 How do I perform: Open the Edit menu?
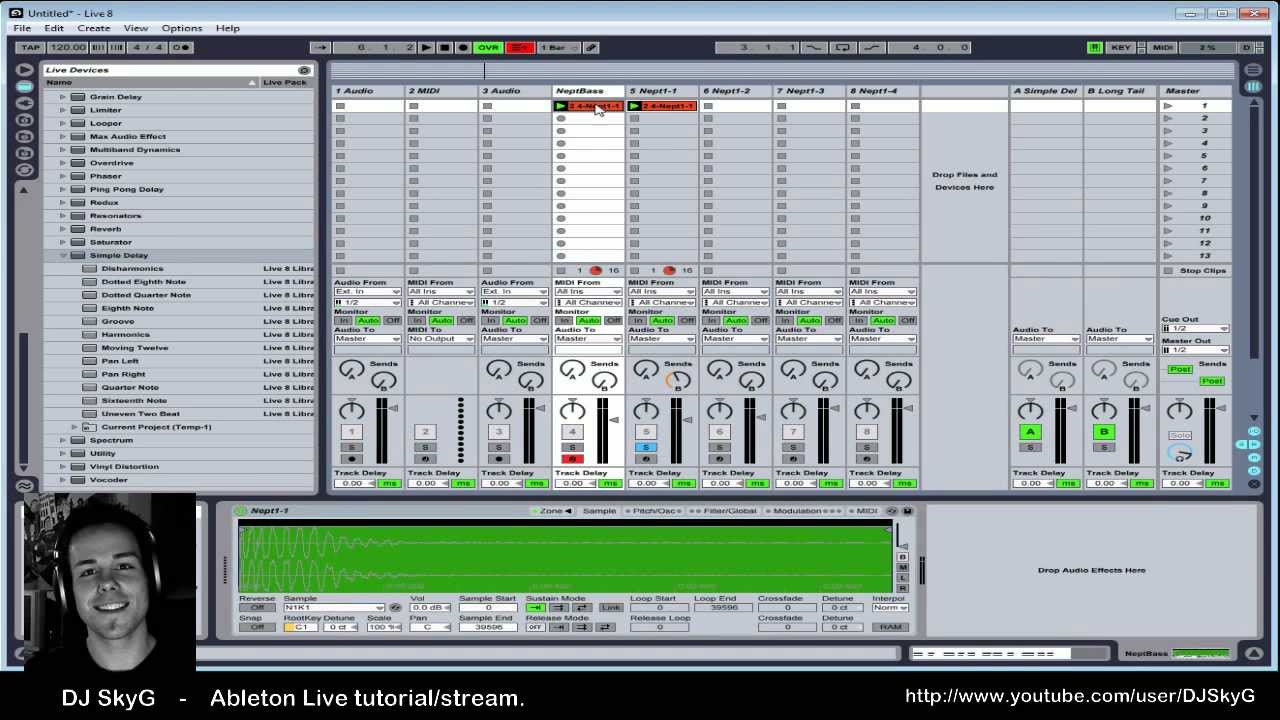pos(54,28)
